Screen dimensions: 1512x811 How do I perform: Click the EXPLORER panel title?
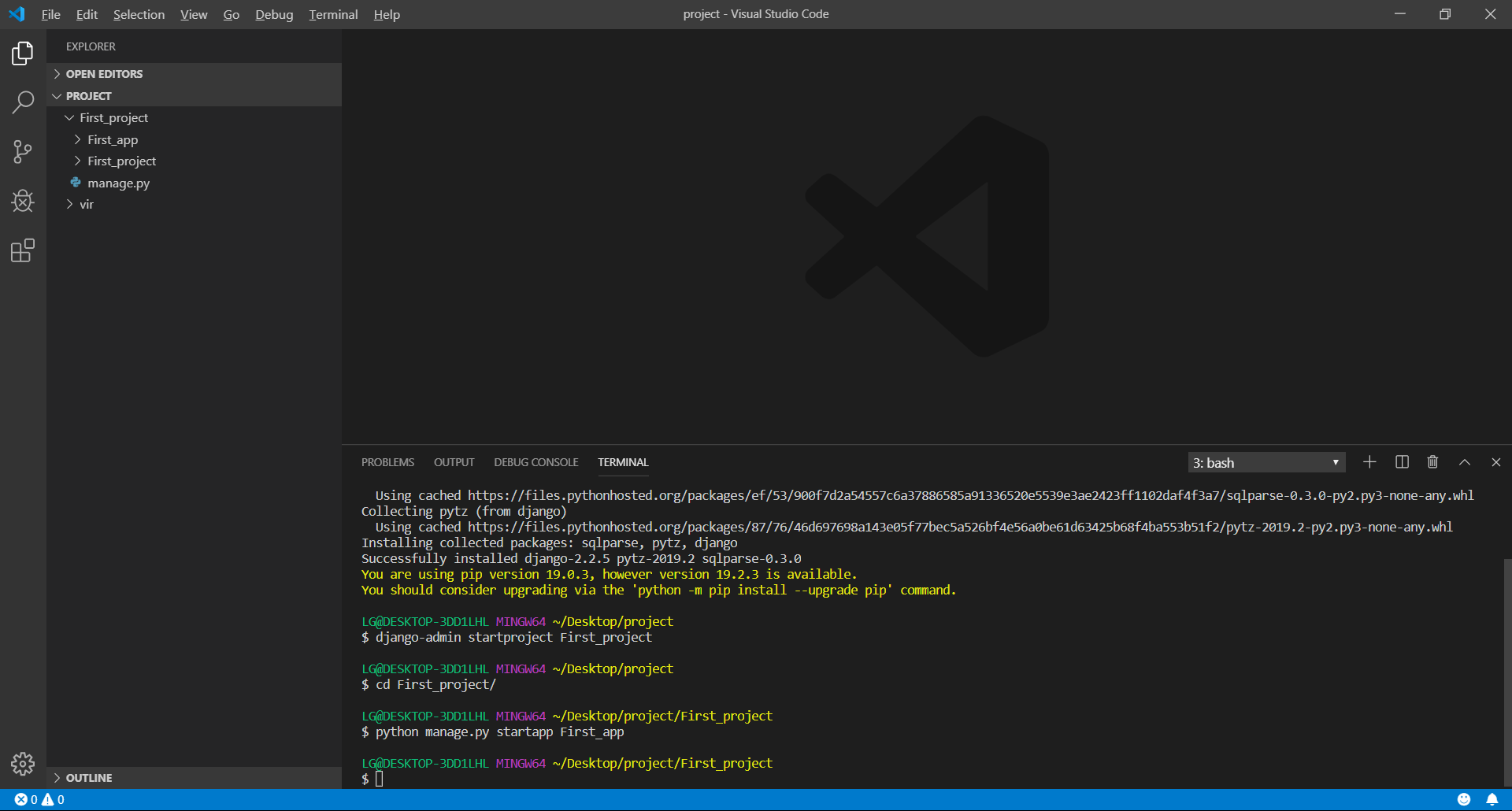point(91,46)
